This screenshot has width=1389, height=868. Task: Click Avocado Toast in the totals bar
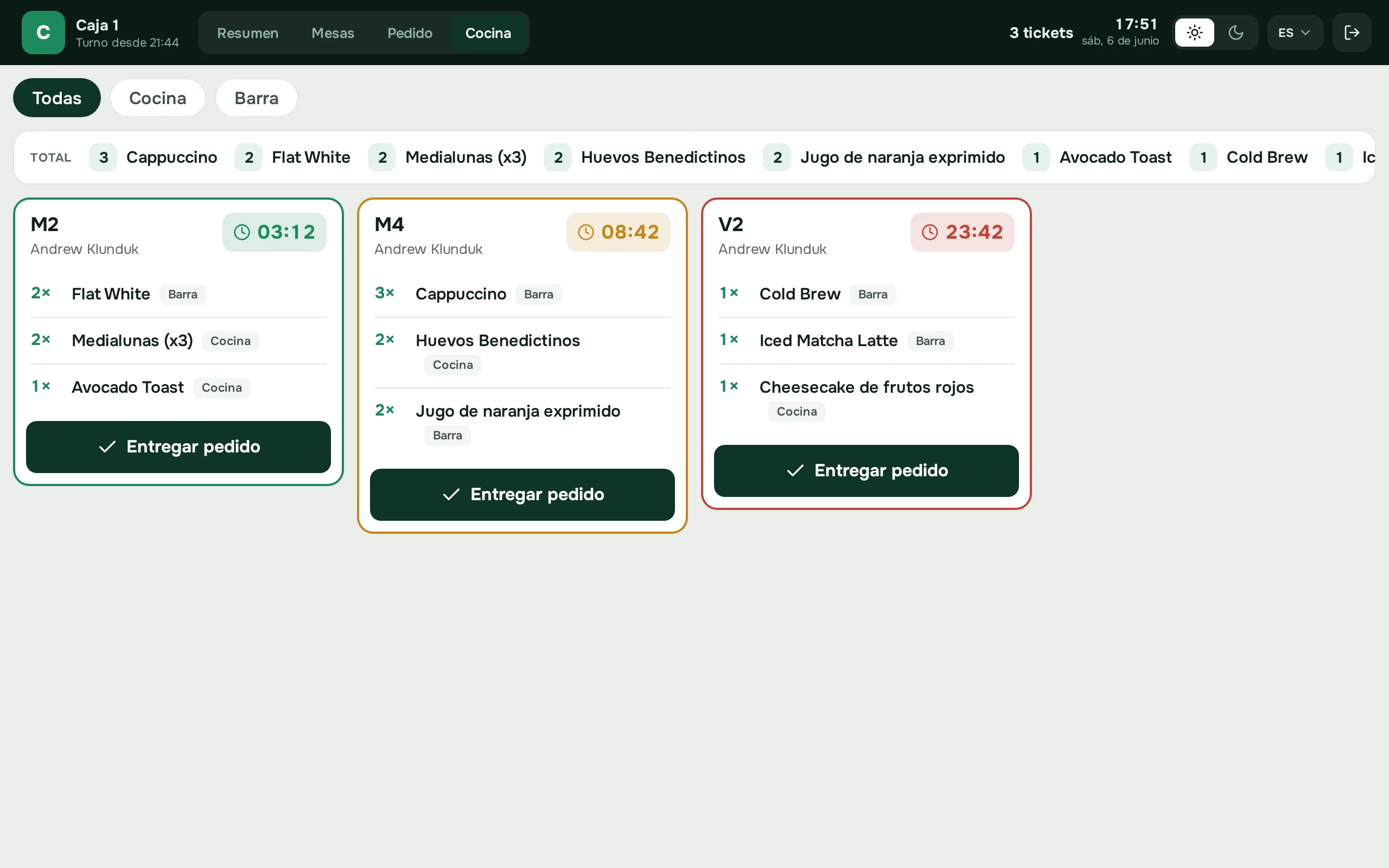pyautogui.click(x=1115, y=157)
